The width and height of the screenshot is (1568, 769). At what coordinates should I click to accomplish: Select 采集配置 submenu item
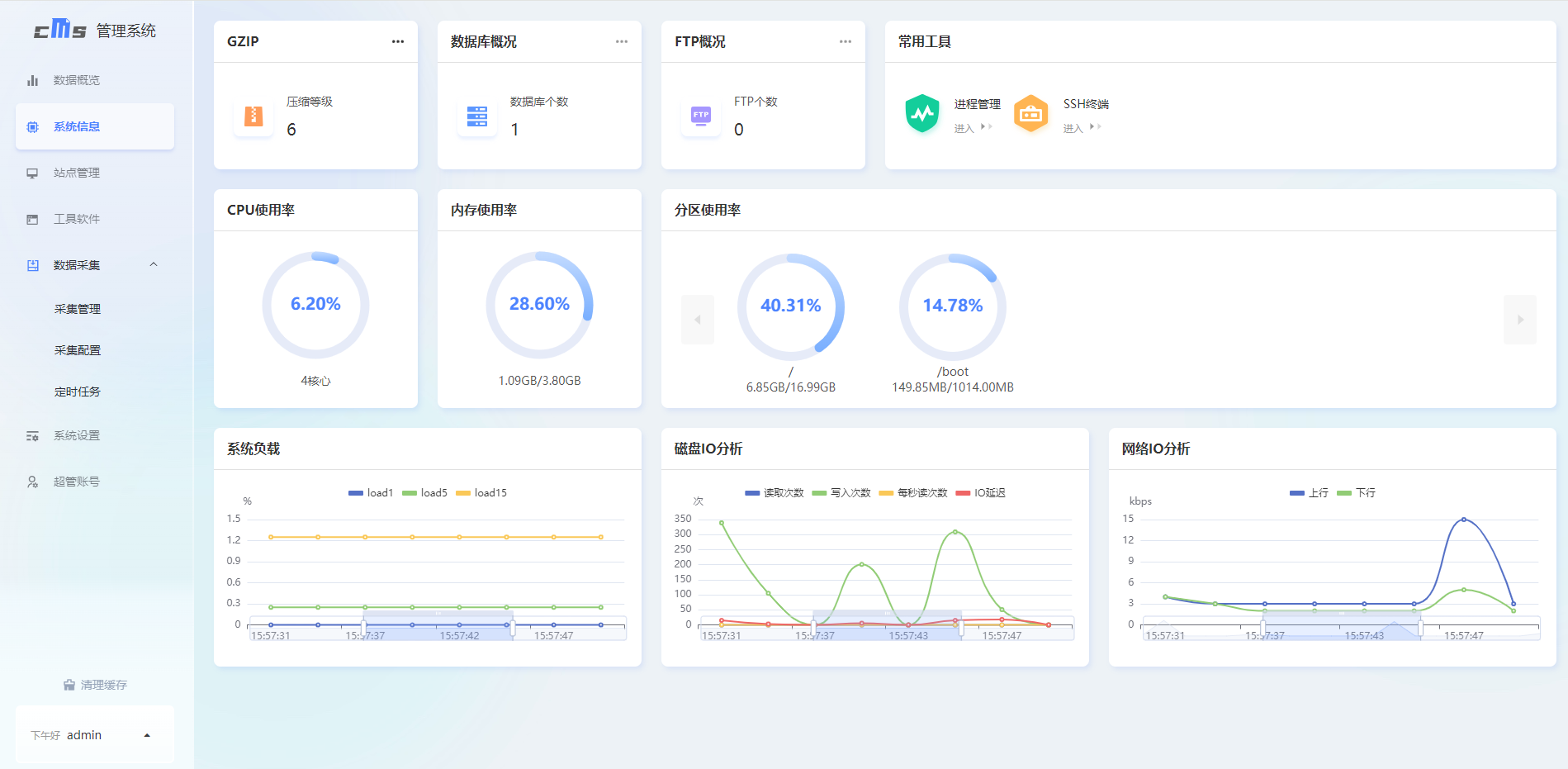coord(78,350)
